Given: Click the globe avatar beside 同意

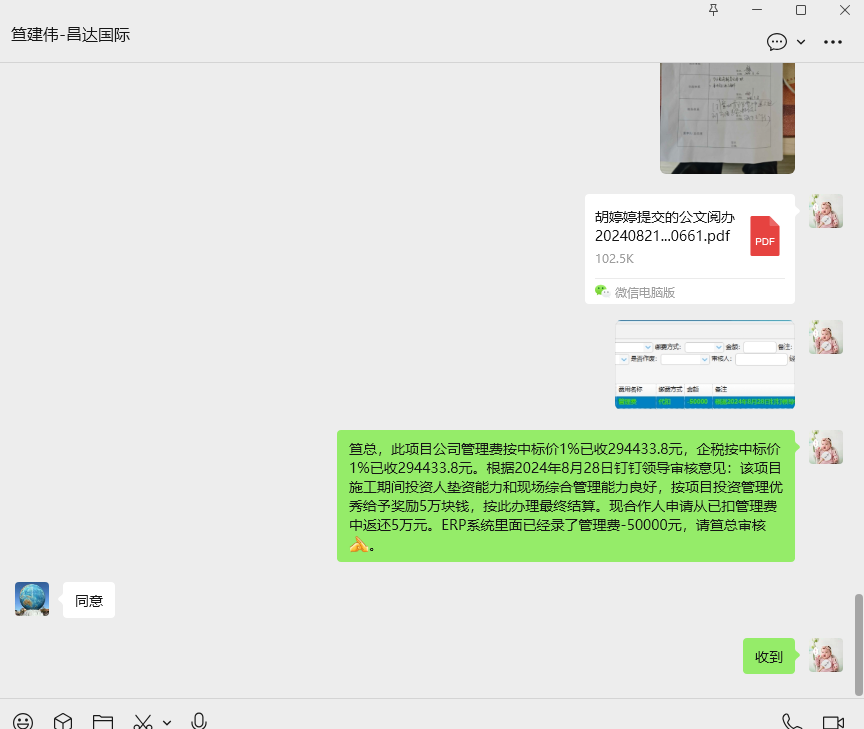Looking at the screenshot, I should 32,599.
